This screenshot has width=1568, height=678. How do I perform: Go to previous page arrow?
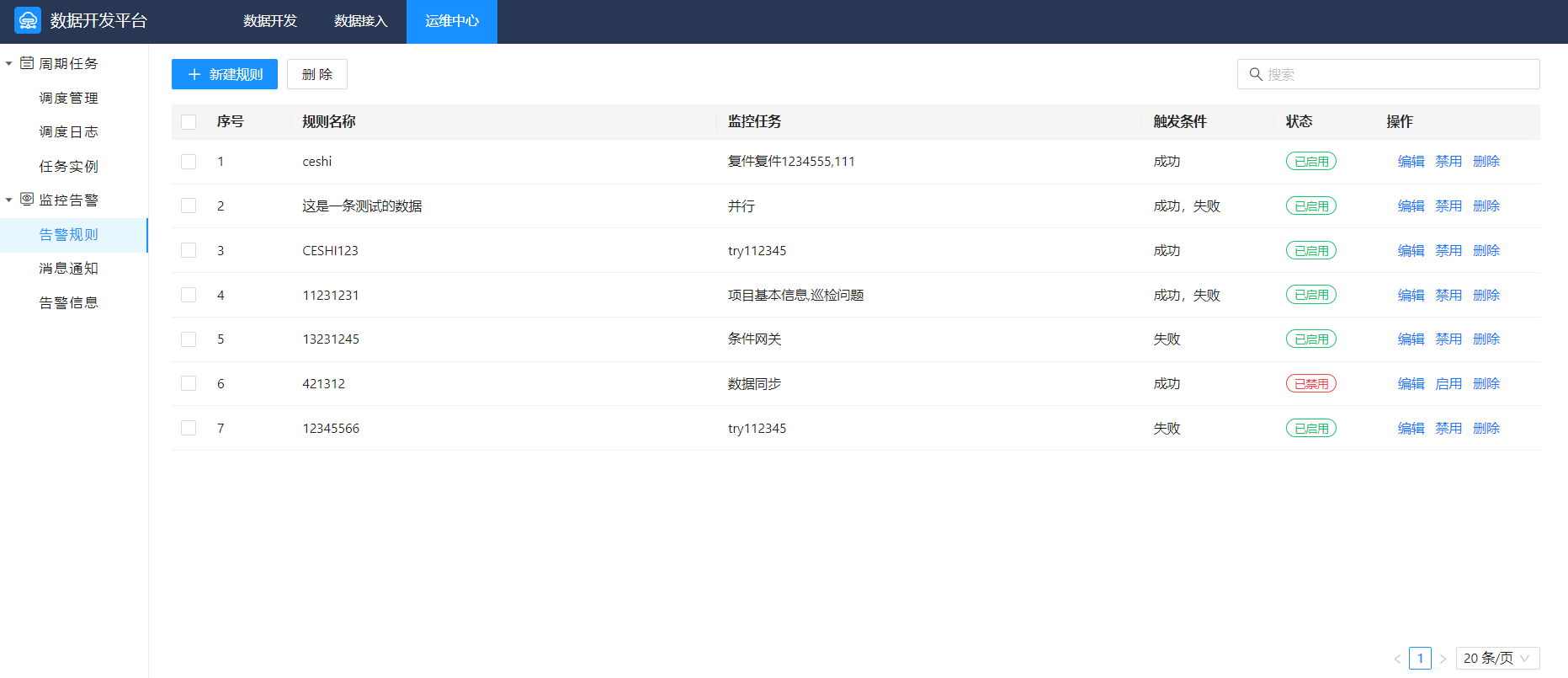pos(1397,659)
